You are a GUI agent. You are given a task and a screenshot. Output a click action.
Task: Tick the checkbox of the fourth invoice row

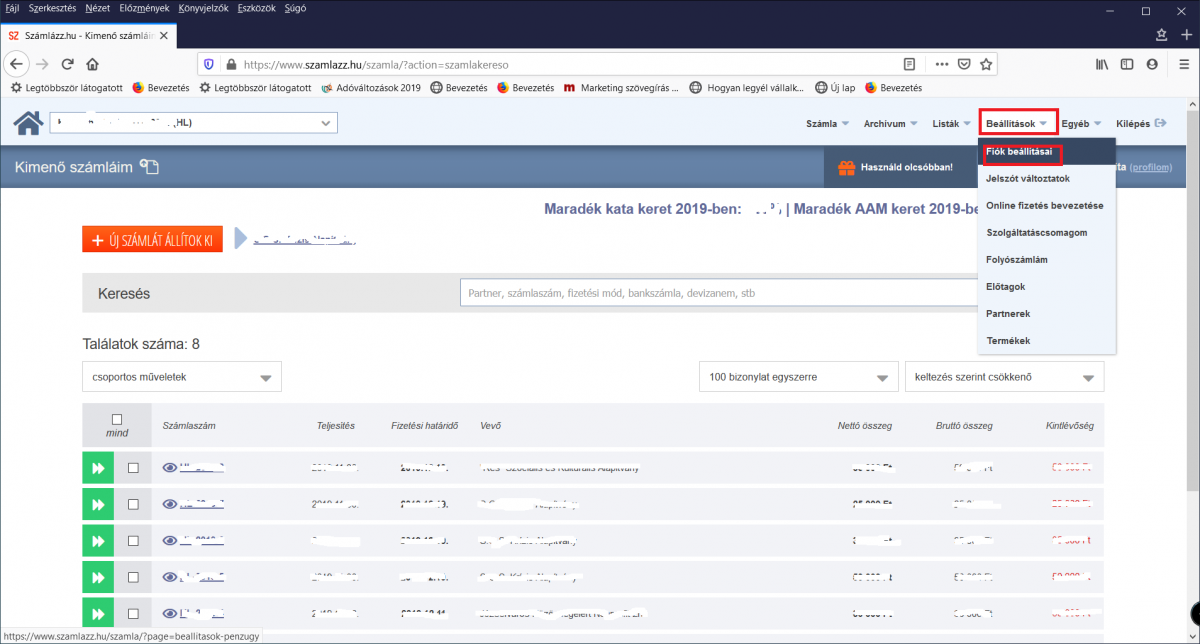click(133, 577)
